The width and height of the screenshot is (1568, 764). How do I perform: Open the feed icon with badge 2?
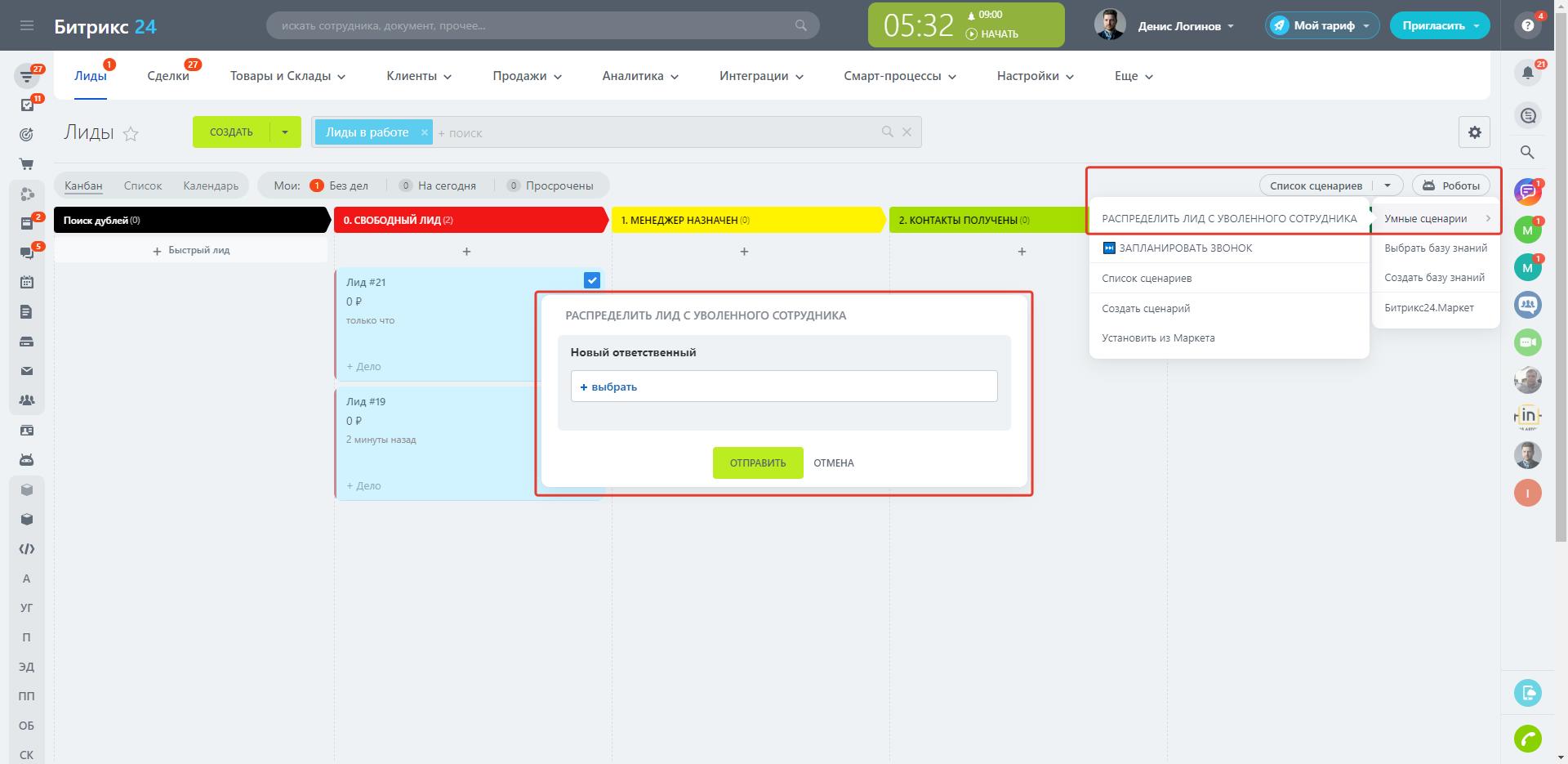click(x=26, y=223)
